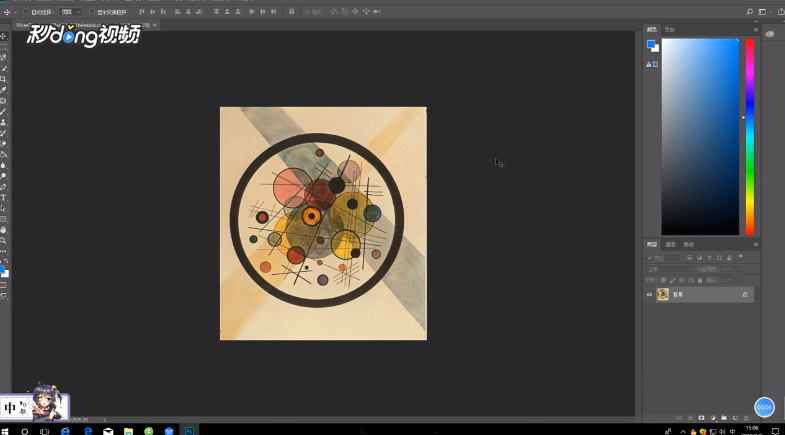The width and height of the screenshot is (785, 435).
Task: Filter layers by type layer icon
Action: tap(709, 258)
